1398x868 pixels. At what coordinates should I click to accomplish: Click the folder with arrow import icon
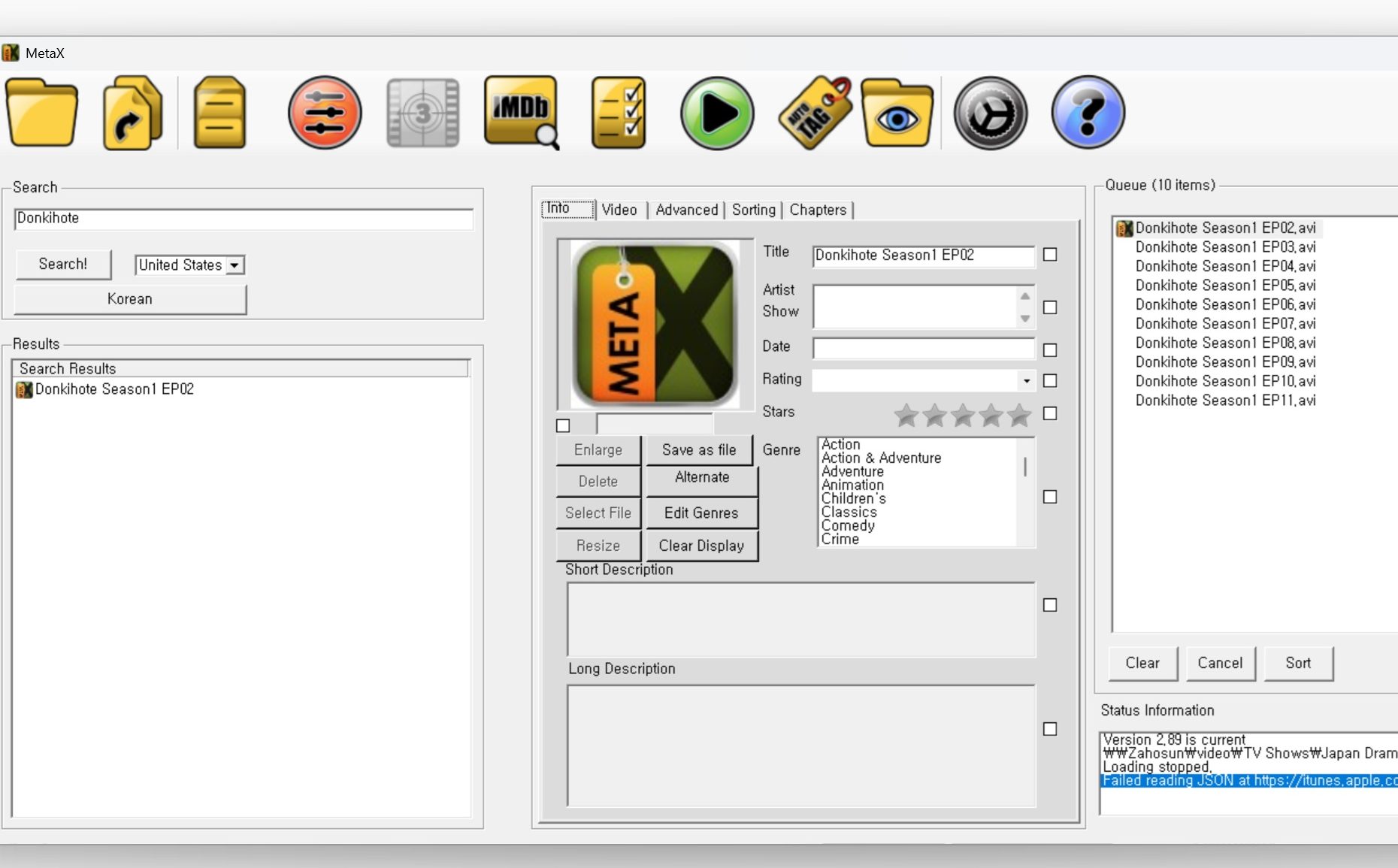point(132,113)
